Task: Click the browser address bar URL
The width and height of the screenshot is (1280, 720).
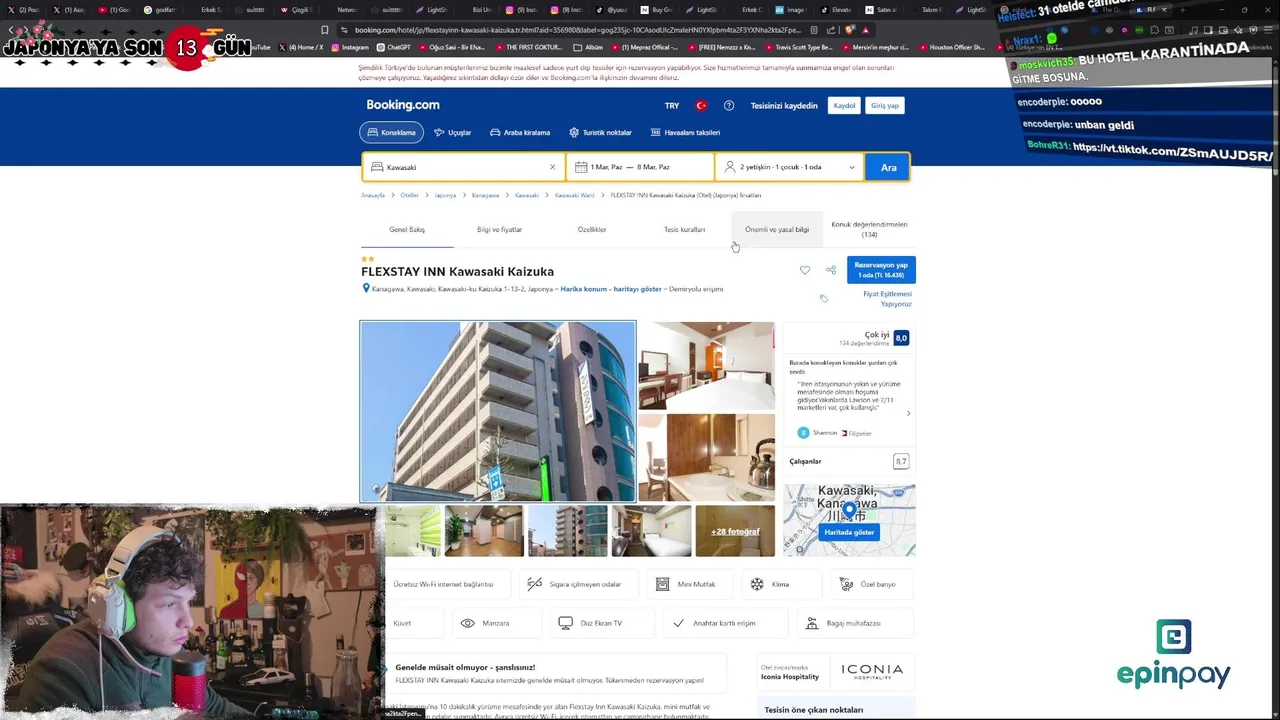Action: coord(577,30)
